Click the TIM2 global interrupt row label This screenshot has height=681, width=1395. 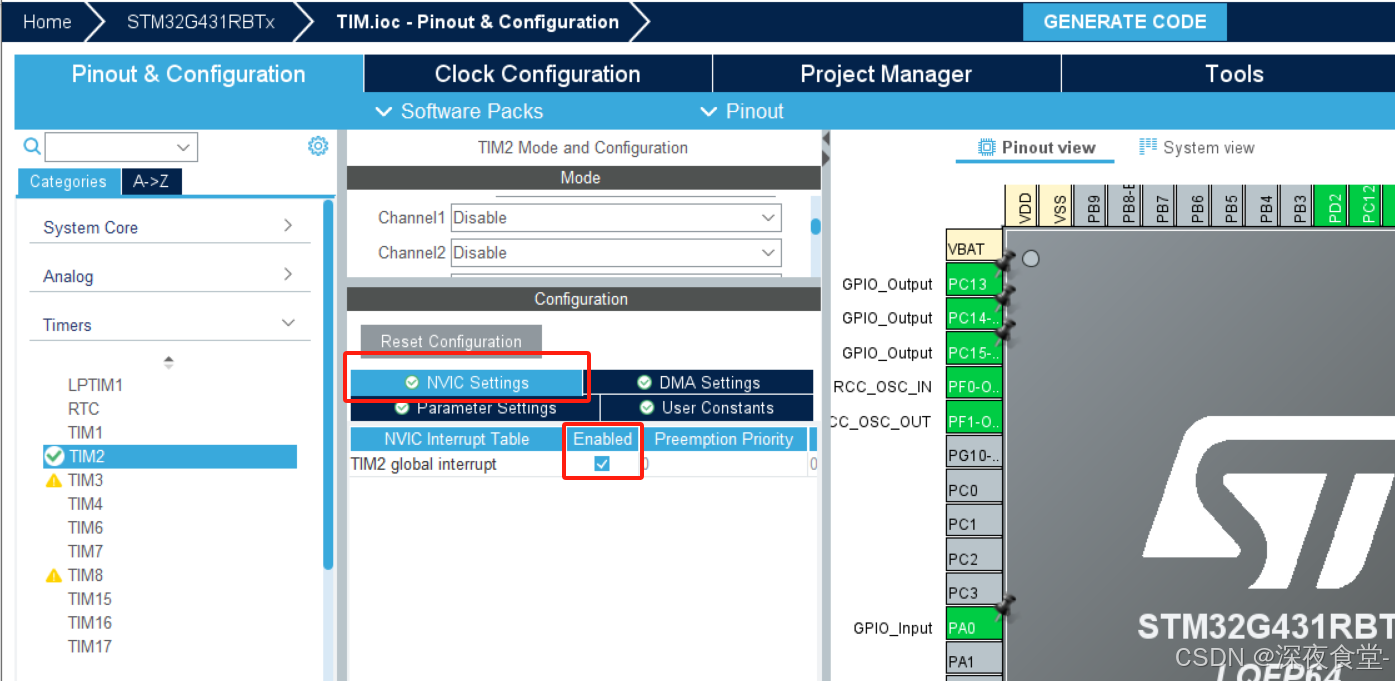click(423, 464)
